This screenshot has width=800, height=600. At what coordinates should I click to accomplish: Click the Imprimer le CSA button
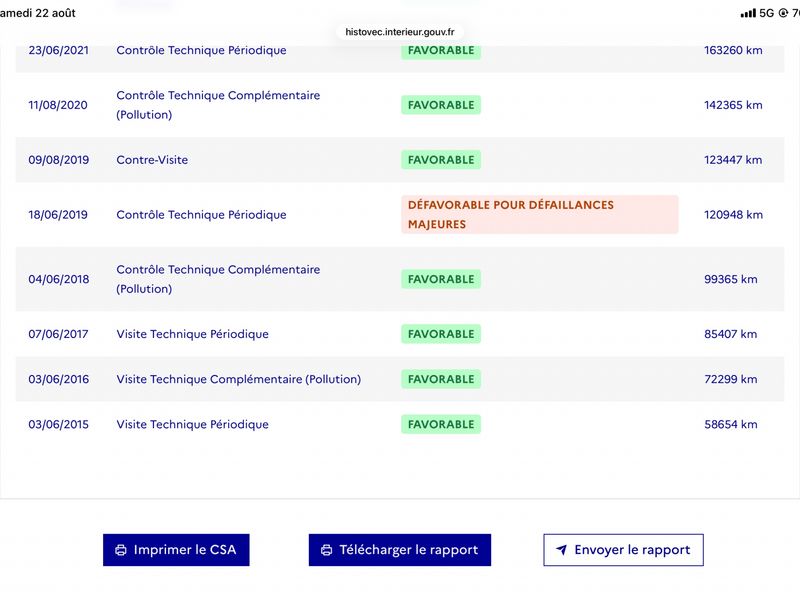(176, 550)
